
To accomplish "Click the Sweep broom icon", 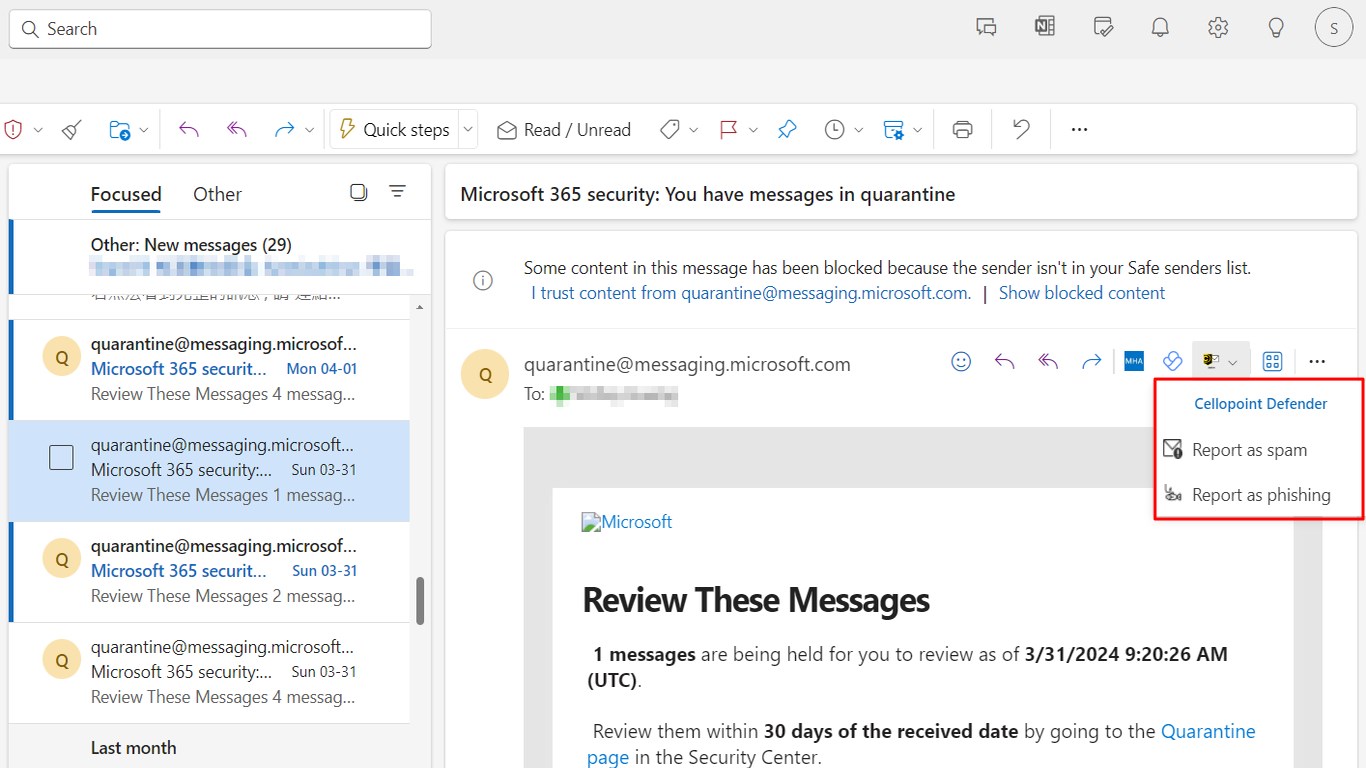I will pos(72,130).
